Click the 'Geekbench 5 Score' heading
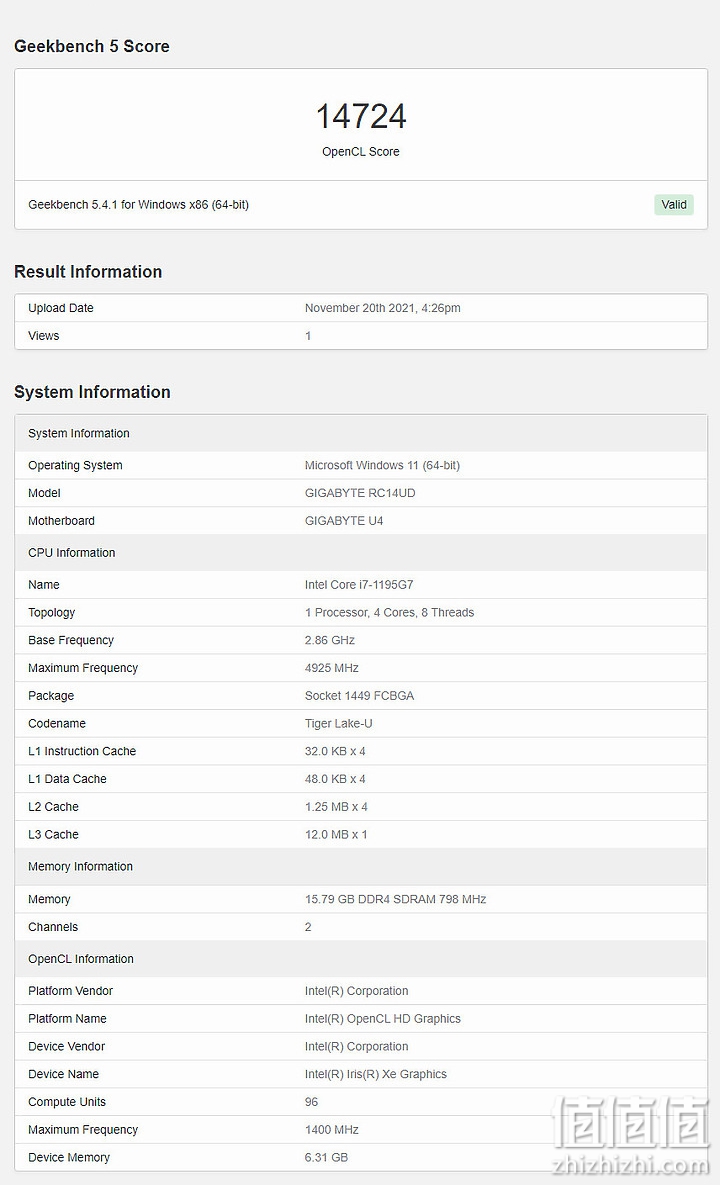 (91, 46)
